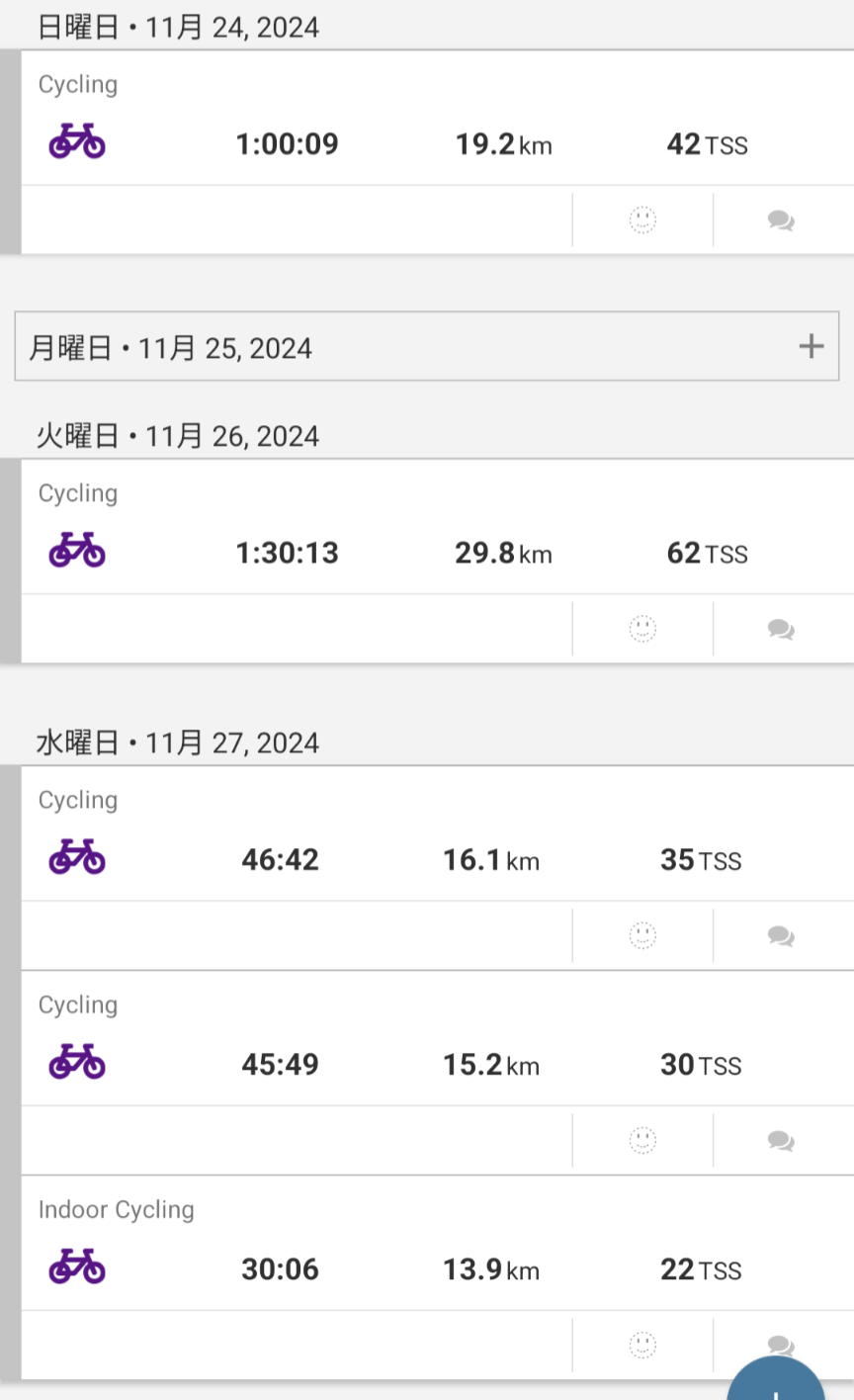This screenshot has height=1400, width=854.
Task: Set feel rating for the 15.2 km ride
Action: click(x=642, y=1140)
